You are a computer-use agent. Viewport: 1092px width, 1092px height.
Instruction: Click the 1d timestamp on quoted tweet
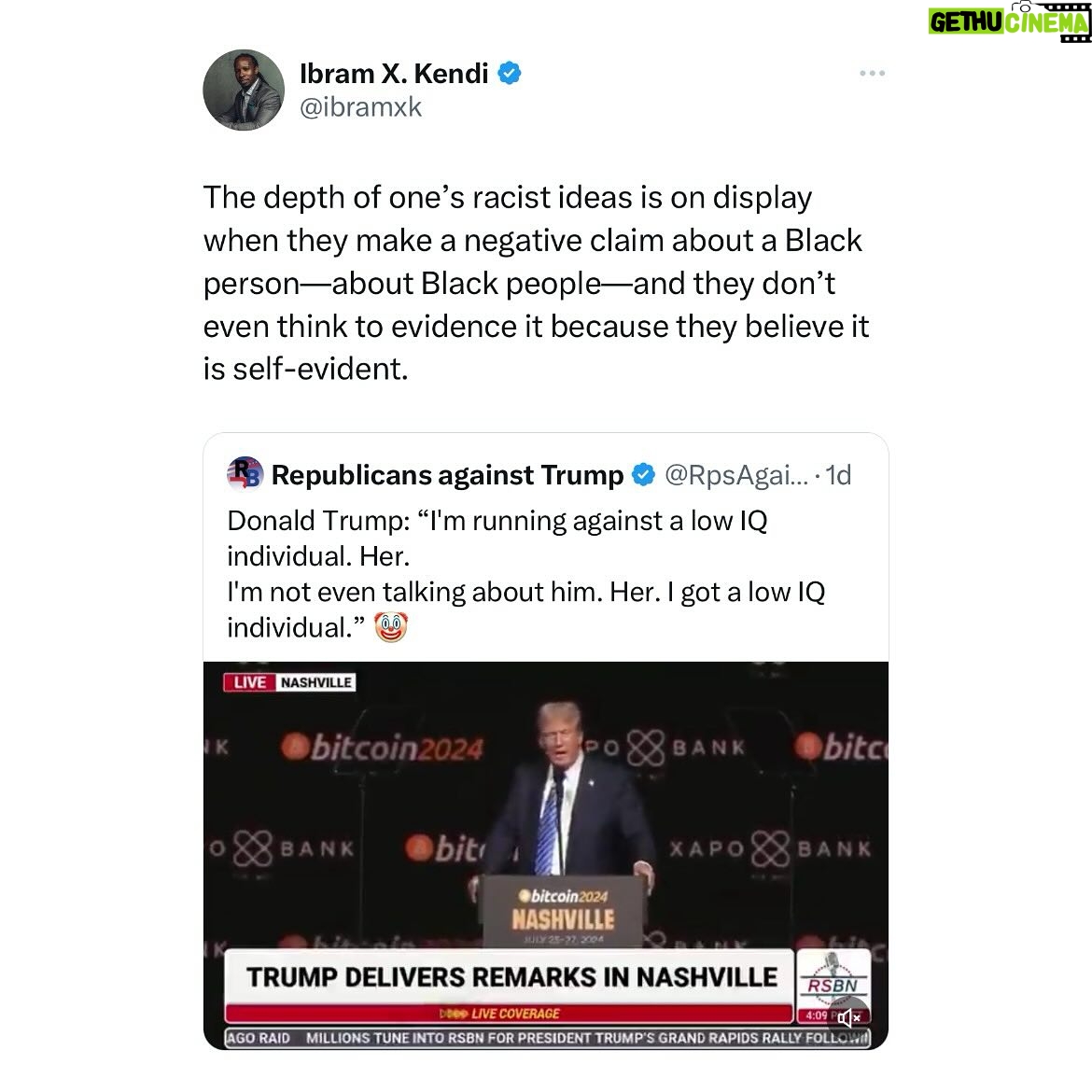point(838,475)
